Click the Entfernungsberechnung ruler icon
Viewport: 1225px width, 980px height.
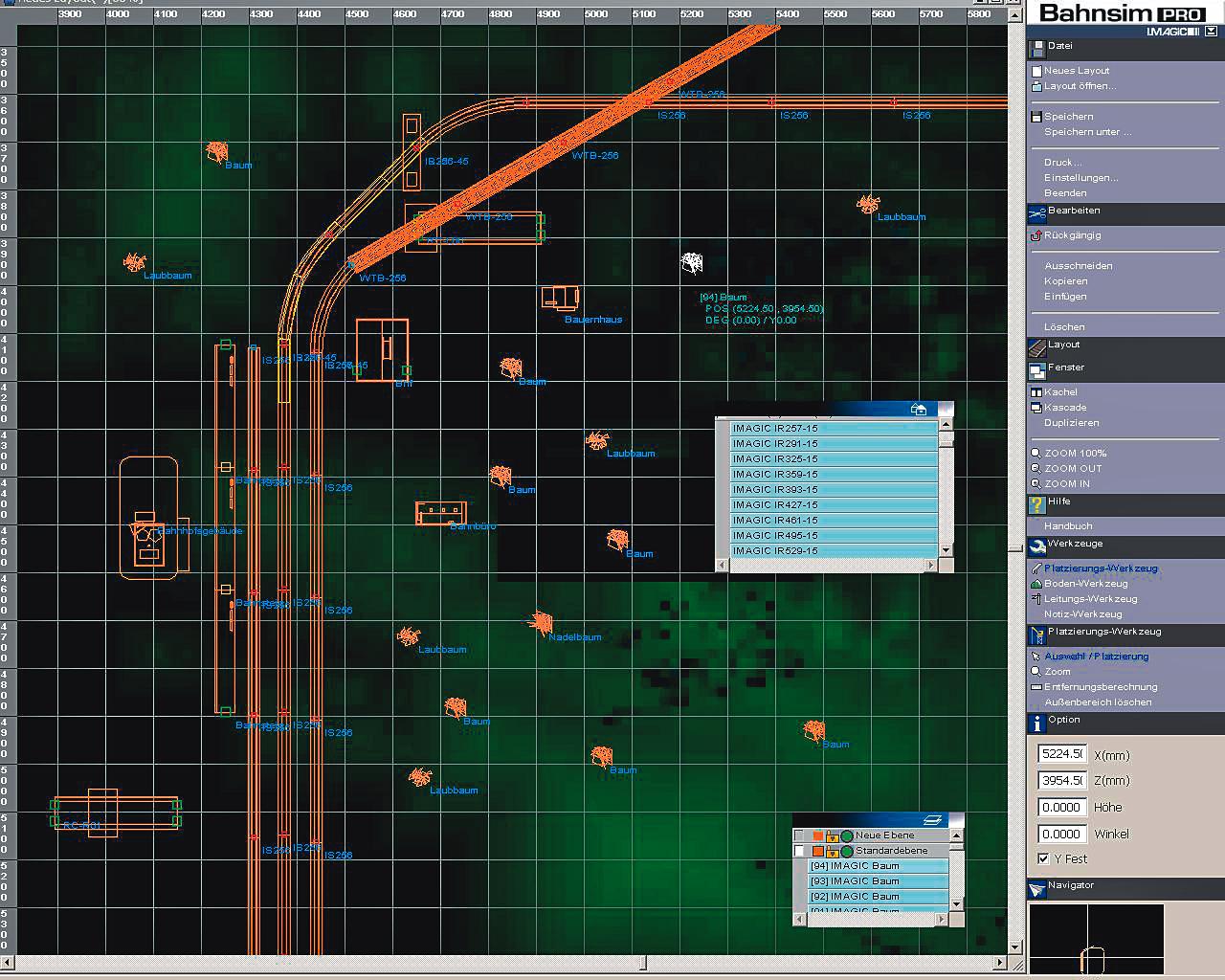[1036, 687]
